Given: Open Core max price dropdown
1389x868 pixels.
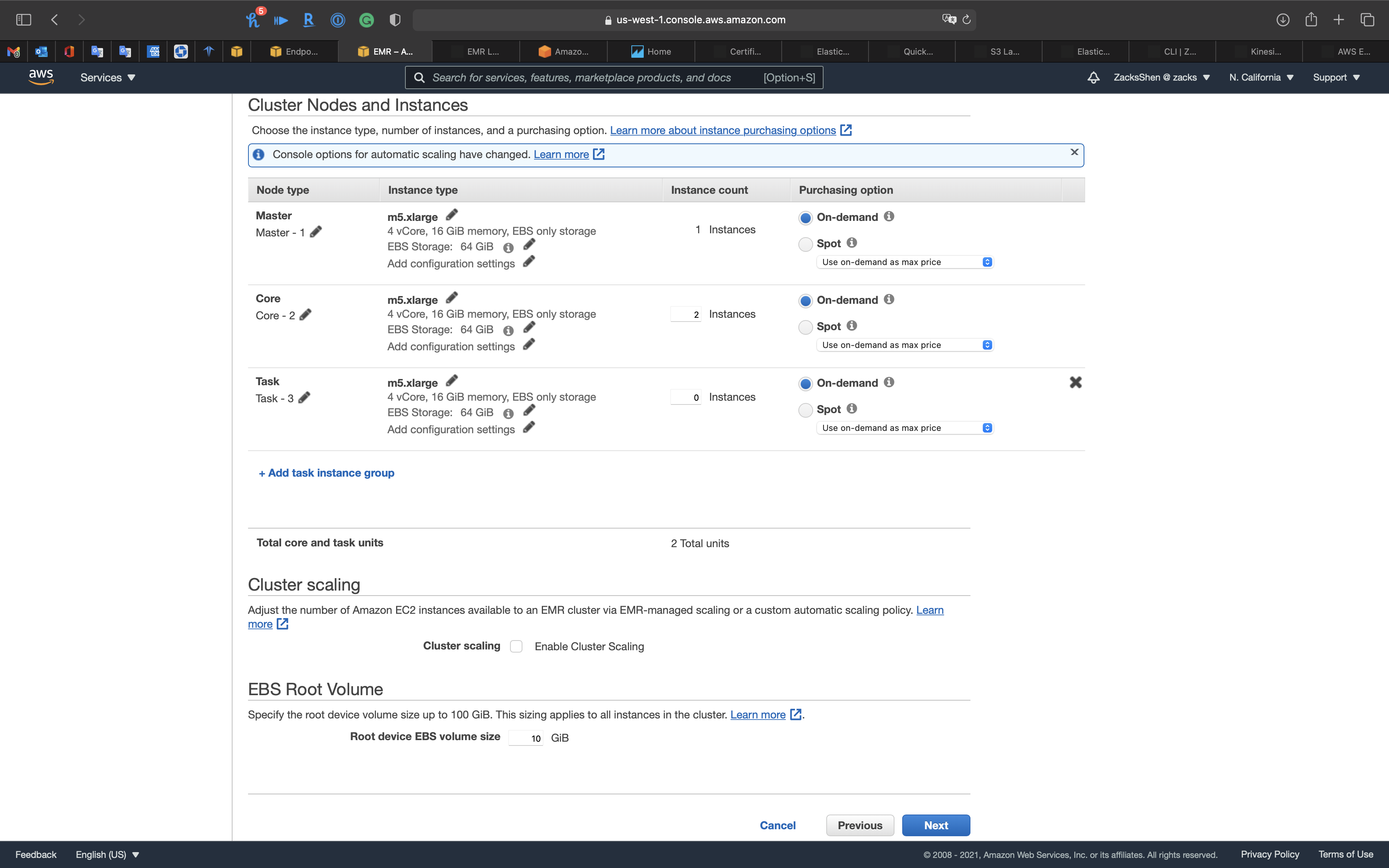Looking at the screenshot, I should [x=905, y=345].
